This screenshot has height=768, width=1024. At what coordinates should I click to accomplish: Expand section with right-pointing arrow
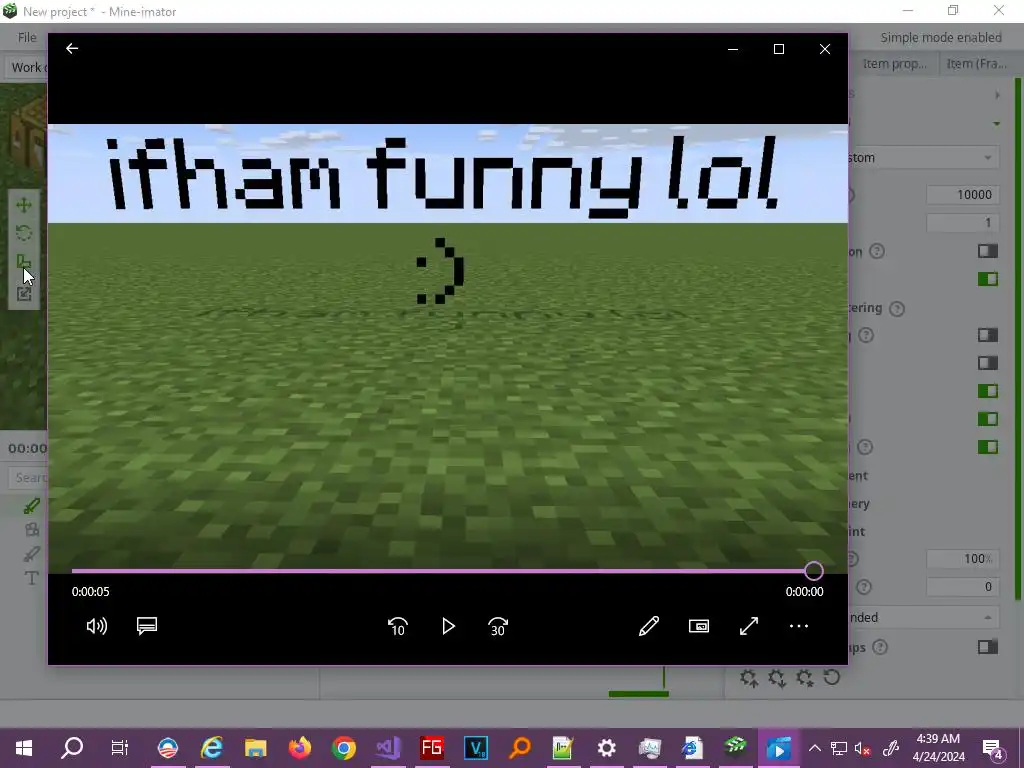tap(997, 95)
